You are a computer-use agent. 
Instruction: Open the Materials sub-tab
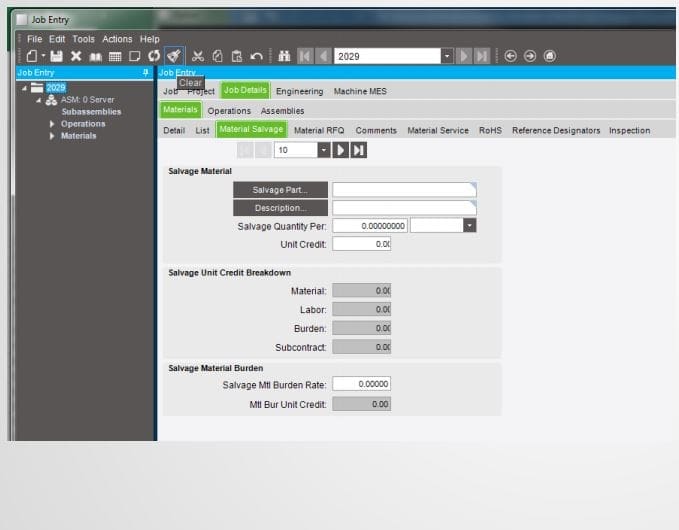181,110
